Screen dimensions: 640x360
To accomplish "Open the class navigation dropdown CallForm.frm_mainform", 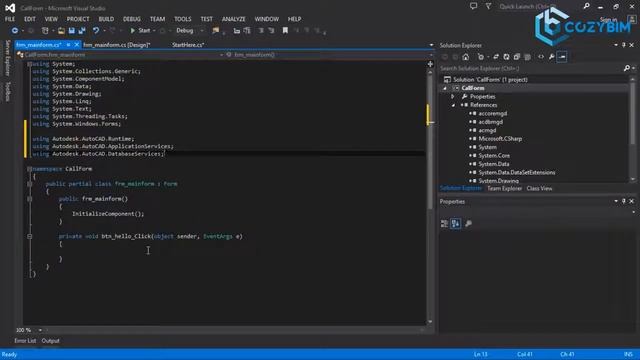I will pos(120,55).
